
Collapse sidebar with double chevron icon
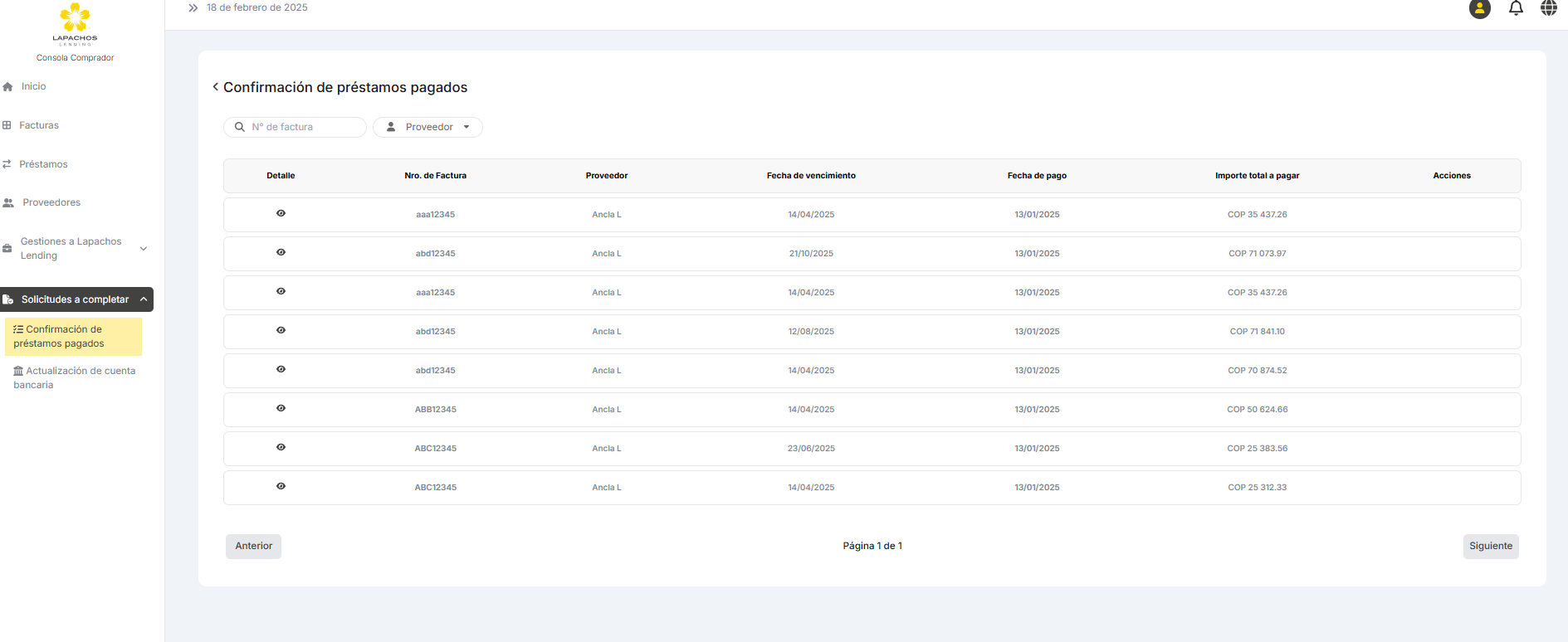pos(193,8)
